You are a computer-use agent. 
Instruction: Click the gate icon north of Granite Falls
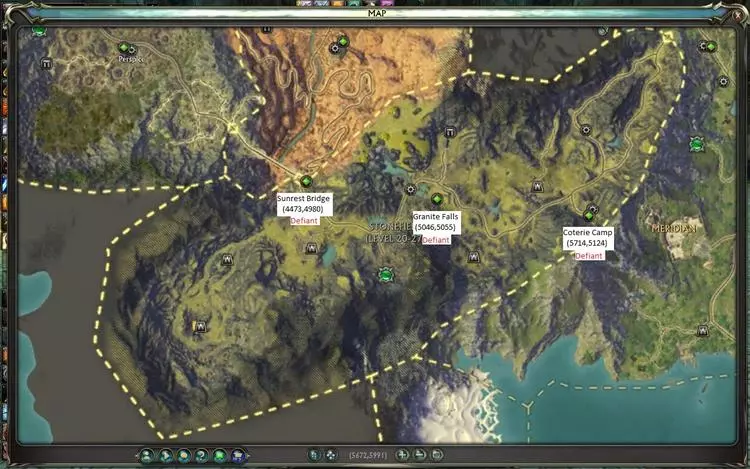pyautogui.click(x=450, y=132)
